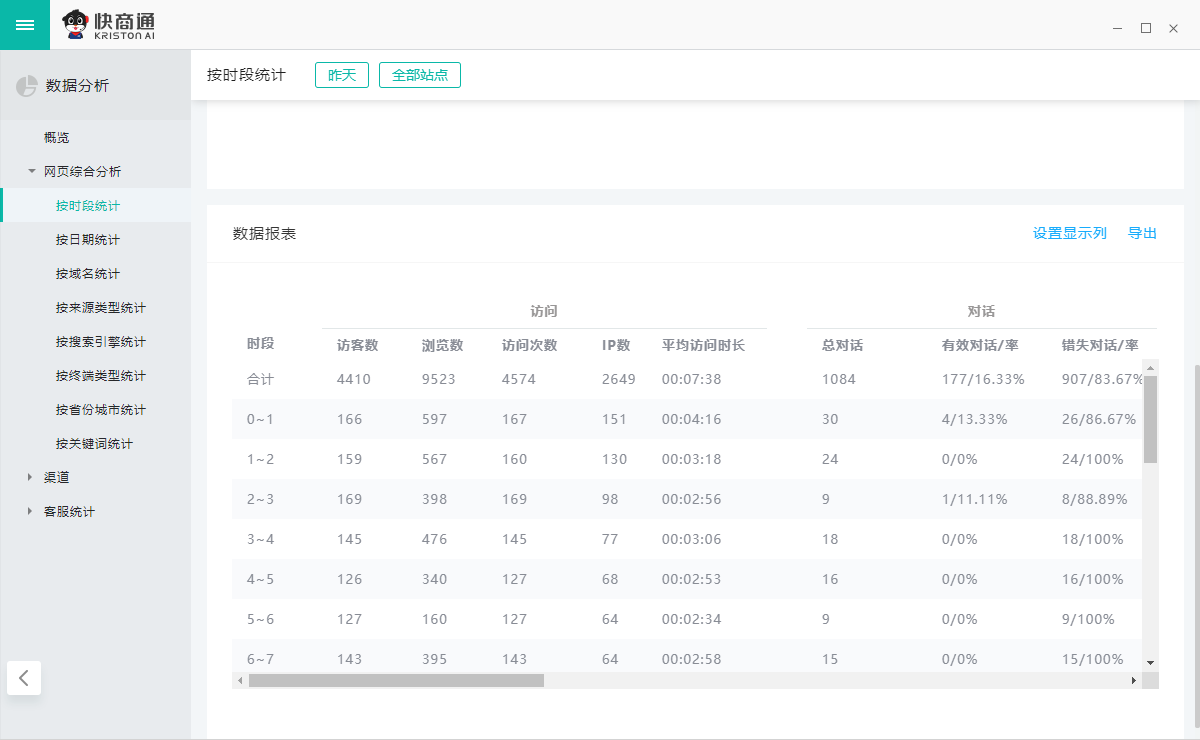Click the vertical table scrollbar thumb
The image size is (1200, 740).
(1150, 419)
